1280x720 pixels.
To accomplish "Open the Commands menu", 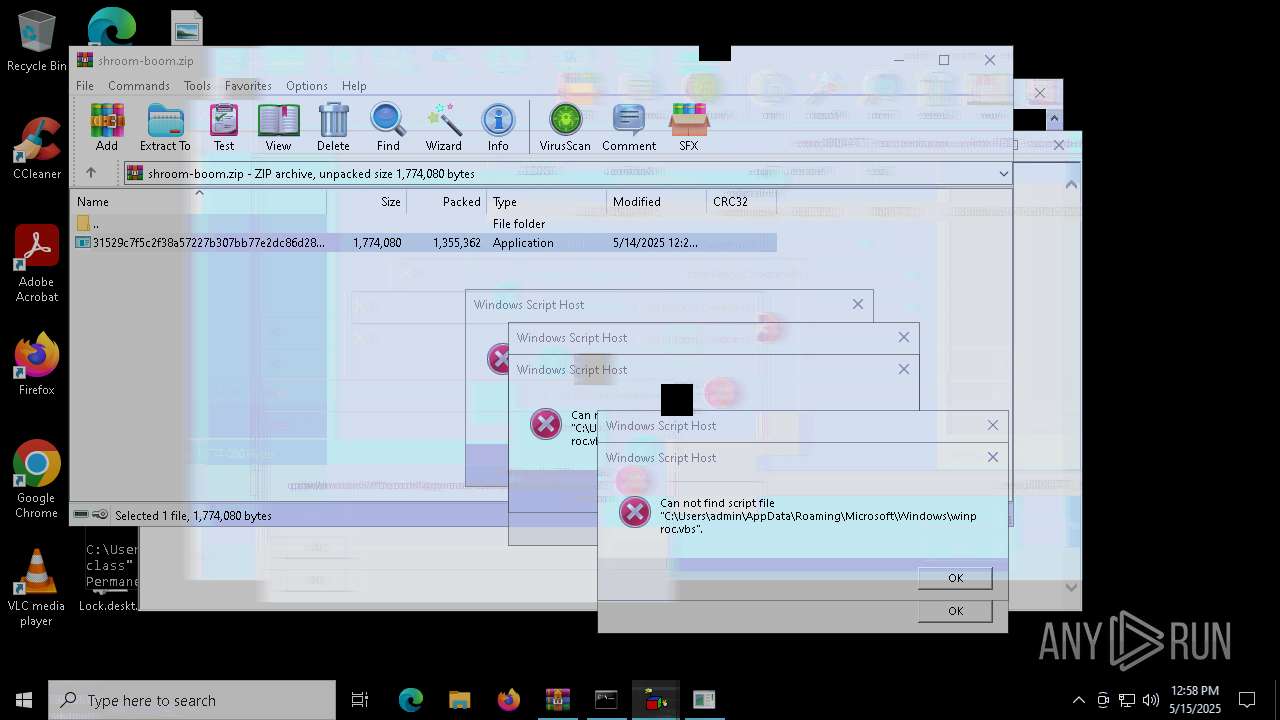I will coord(139,86).
